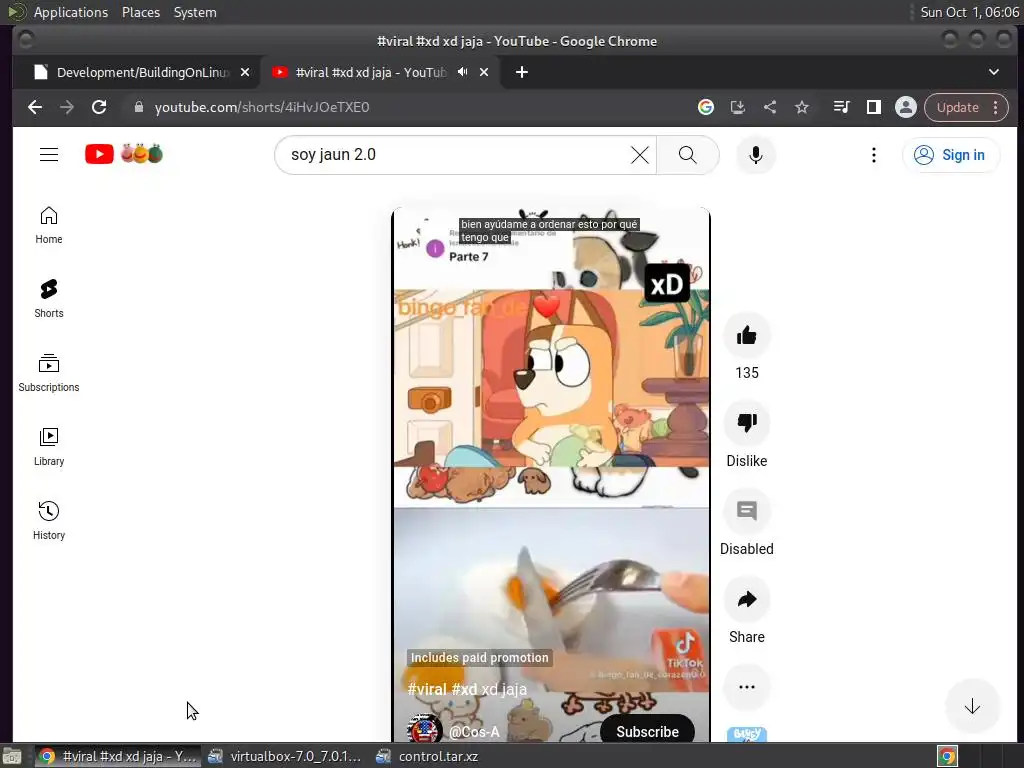The image size is (1024, 768).
Task: Open Library in the sidebar
Action: pos(49,447)
